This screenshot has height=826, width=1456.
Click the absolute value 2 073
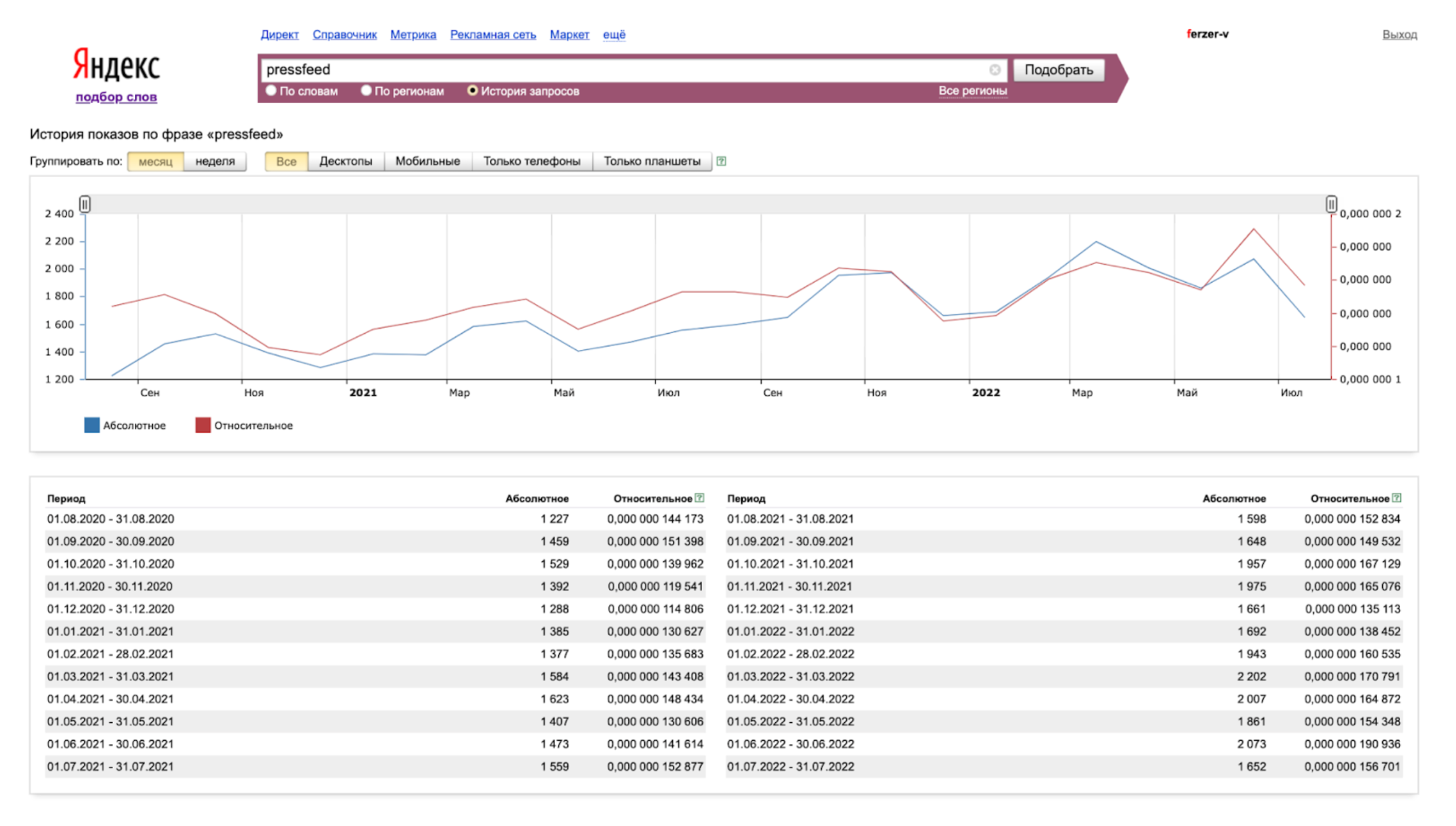[1251, 744]
